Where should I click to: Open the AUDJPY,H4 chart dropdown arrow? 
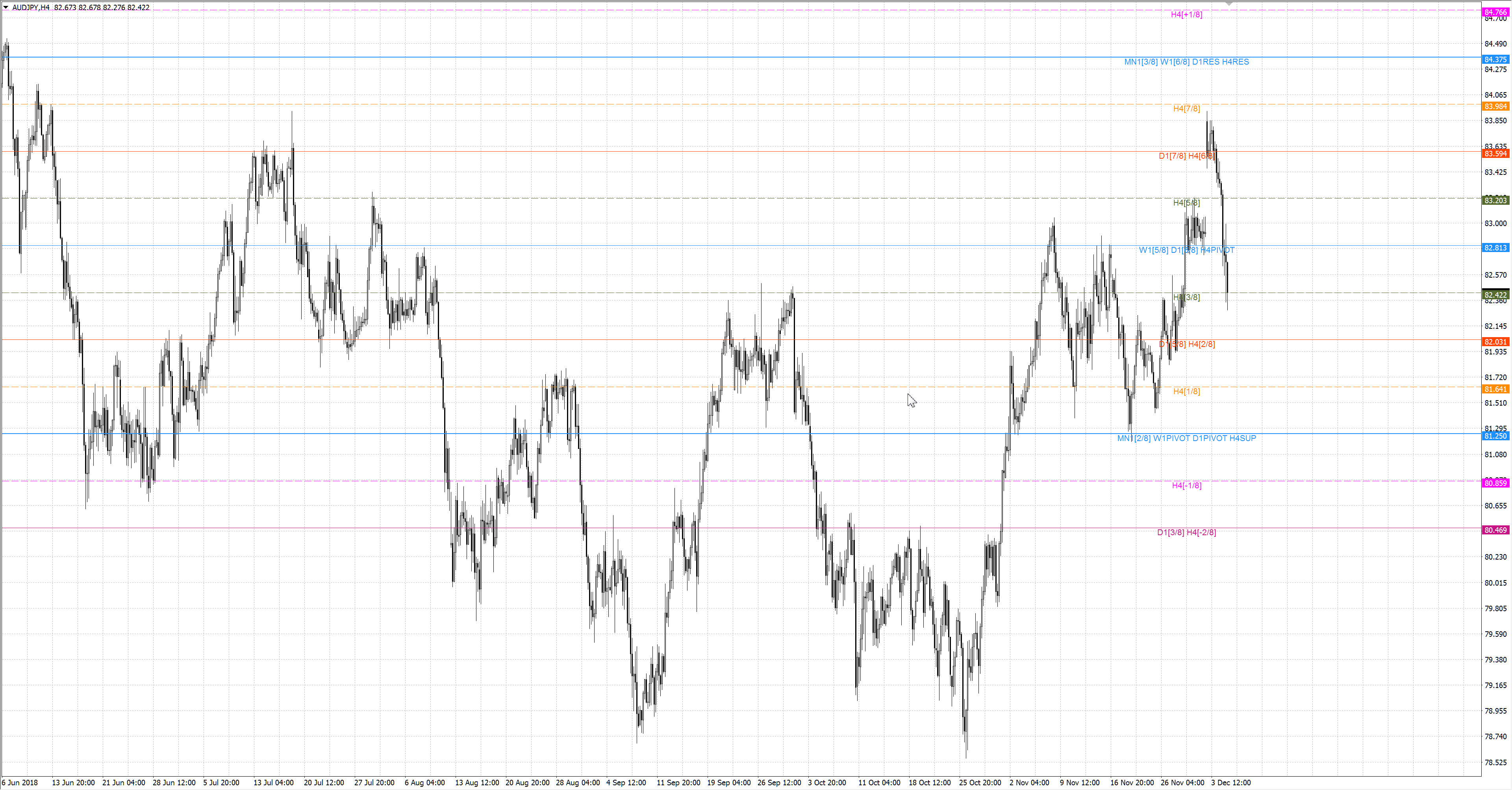point(5,7)
